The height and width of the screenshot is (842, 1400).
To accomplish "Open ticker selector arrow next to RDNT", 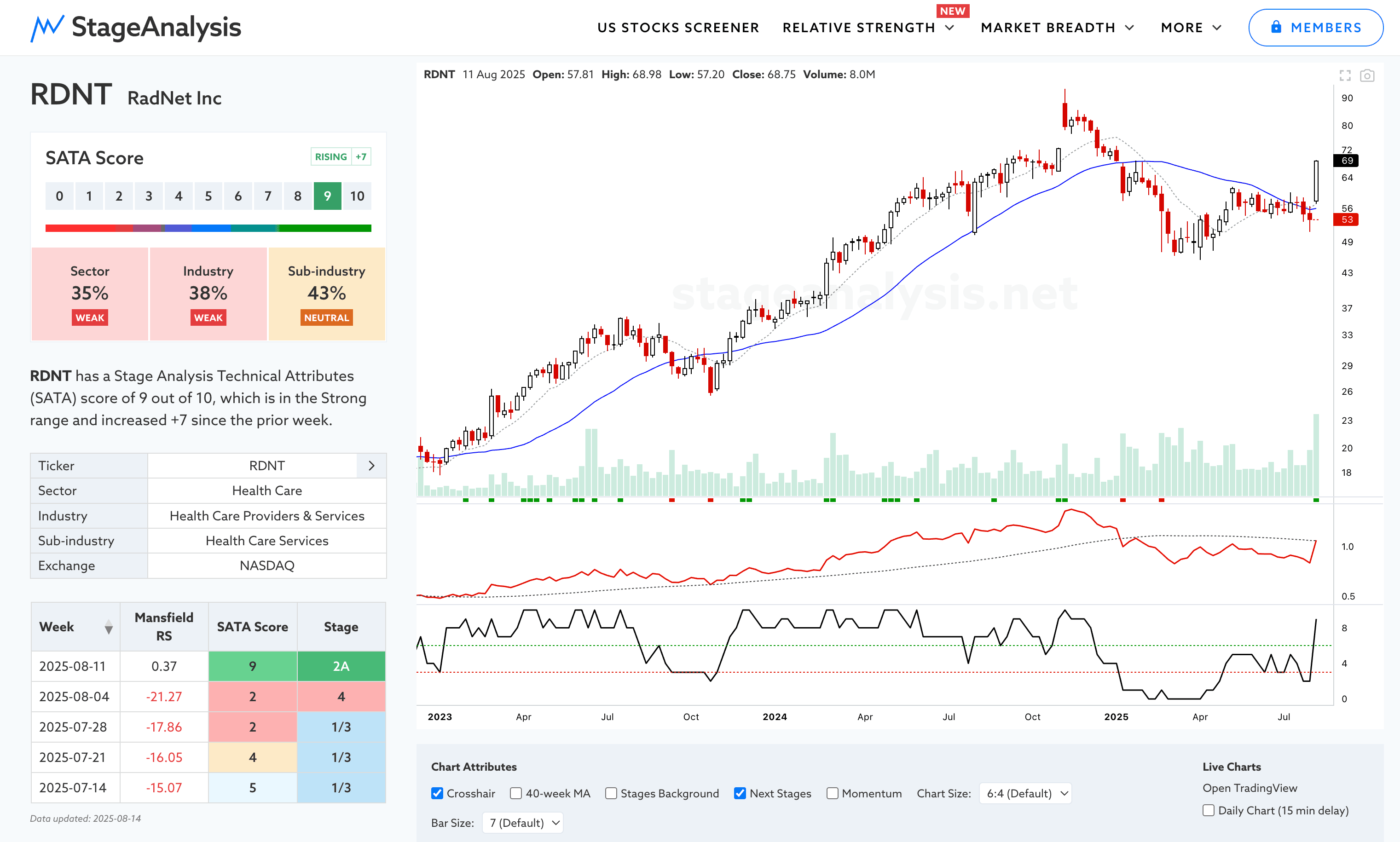I will pyautogui.click(x=372, y=466).
